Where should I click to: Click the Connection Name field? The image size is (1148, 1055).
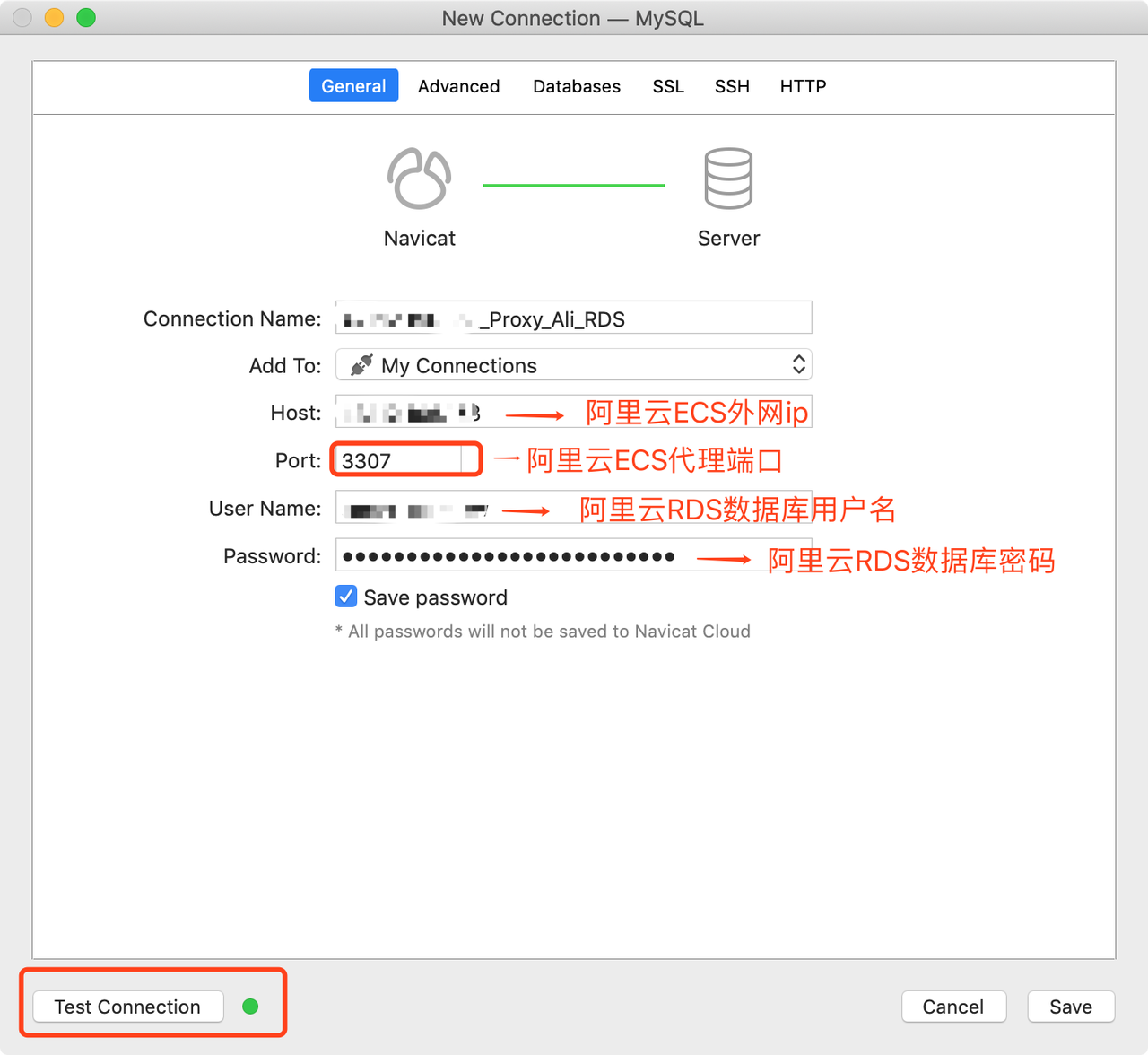click(x=573, y=318)
